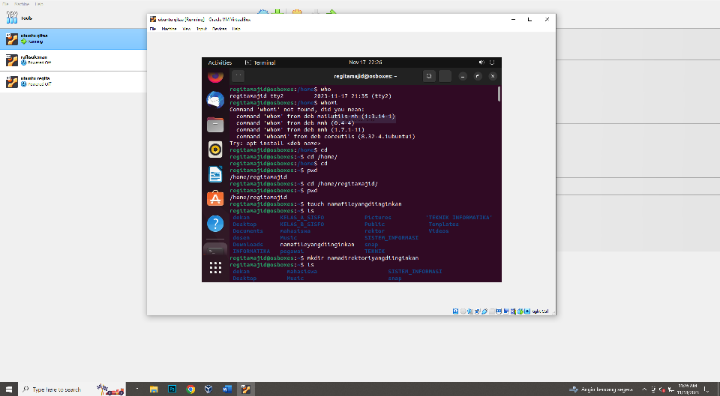Click the Downloads folder name in terminal

pyautogui.click(x=248, y=244)
